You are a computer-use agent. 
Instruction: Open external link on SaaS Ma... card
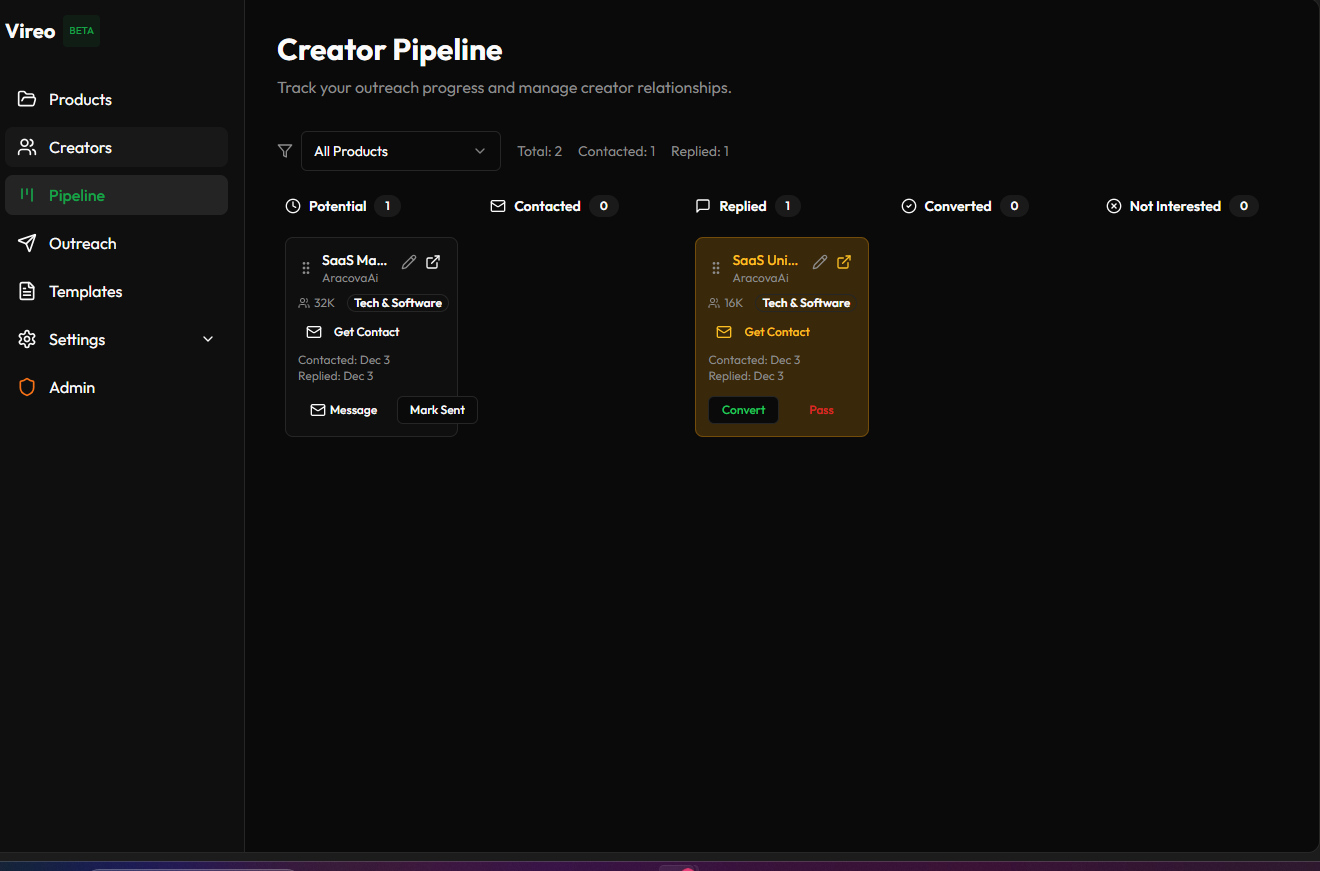(433, 262)
